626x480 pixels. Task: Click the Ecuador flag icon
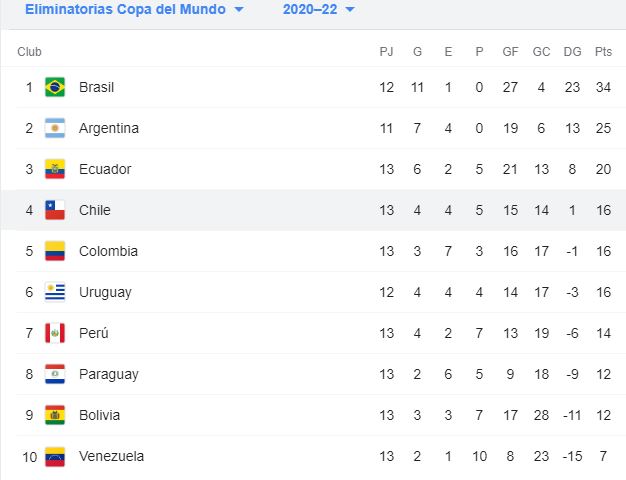pos(55,169)
